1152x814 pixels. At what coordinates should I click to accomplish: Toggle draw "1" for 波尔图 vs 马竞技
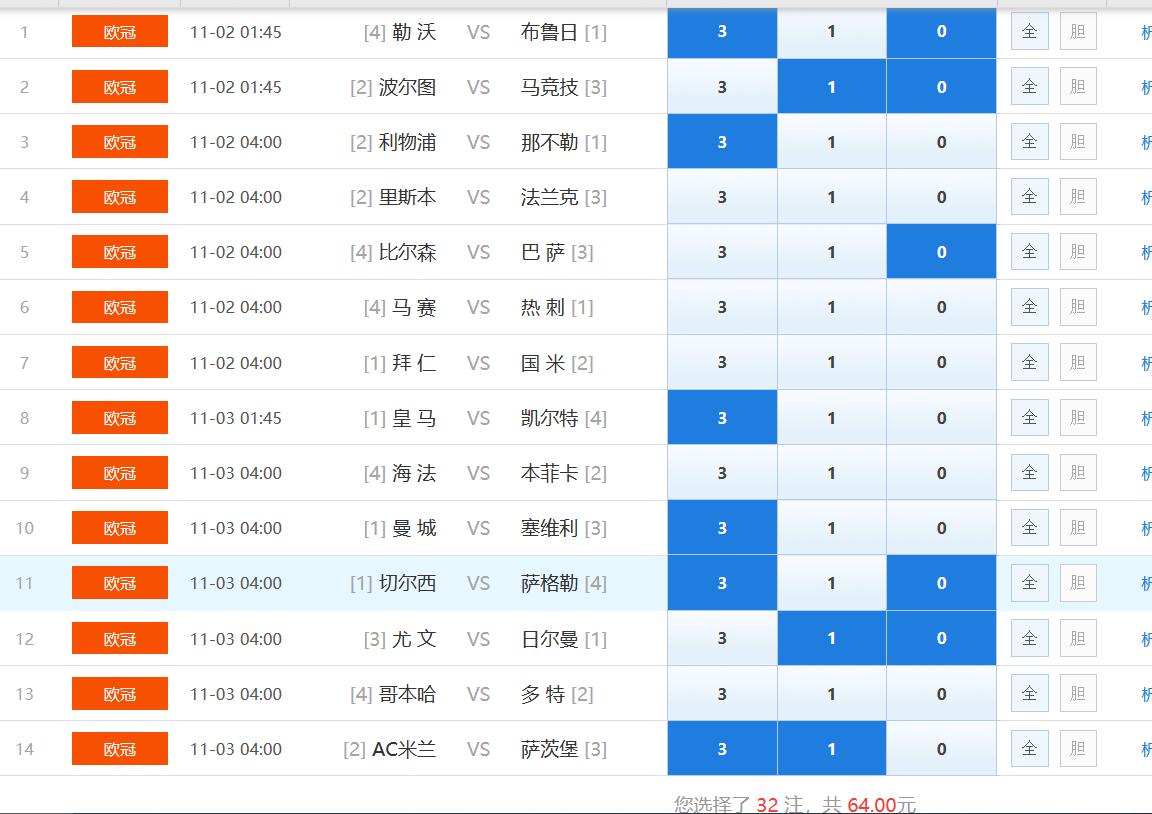pos(831,86)
